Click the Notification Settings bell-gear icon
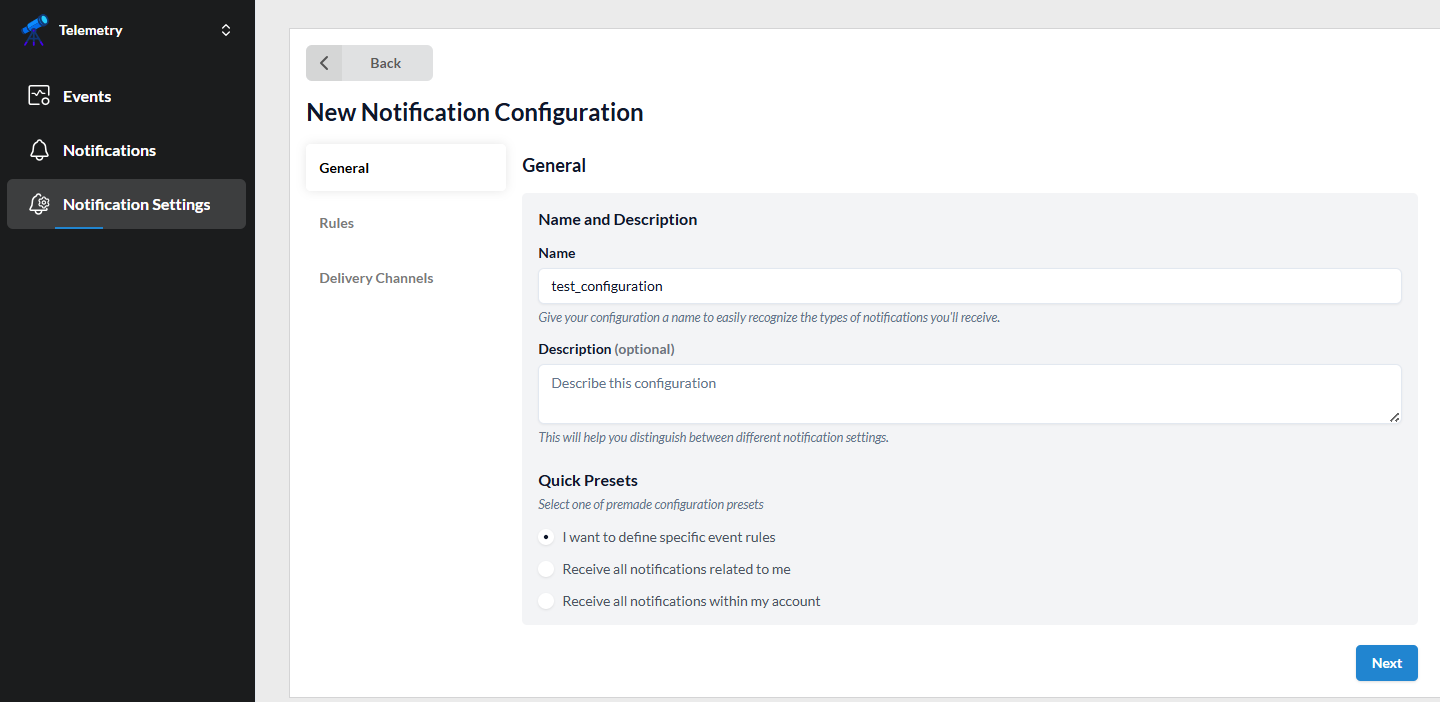 click(39, 204)
